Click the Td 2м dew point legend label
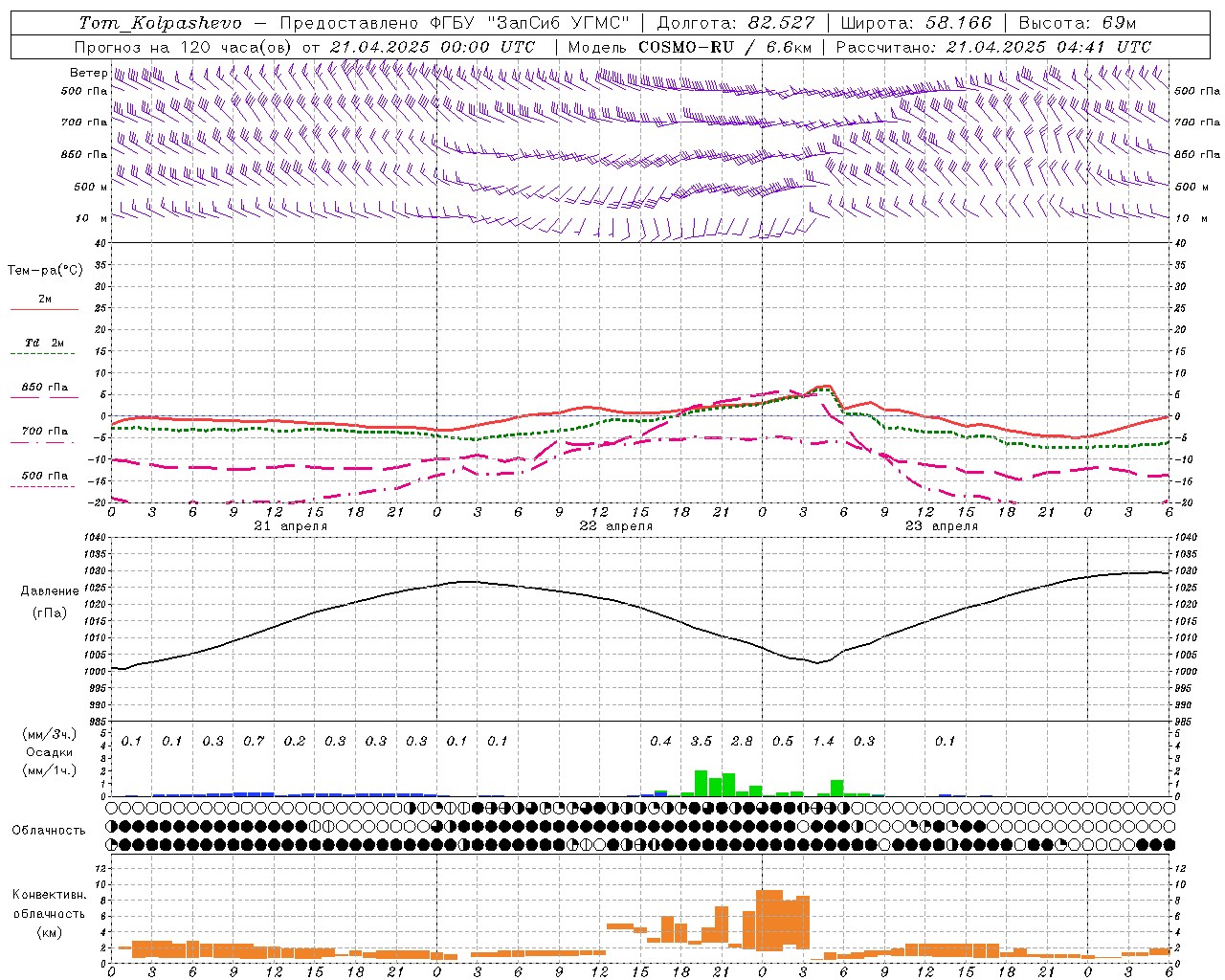 pyautogui.click(x=45, y=343)
